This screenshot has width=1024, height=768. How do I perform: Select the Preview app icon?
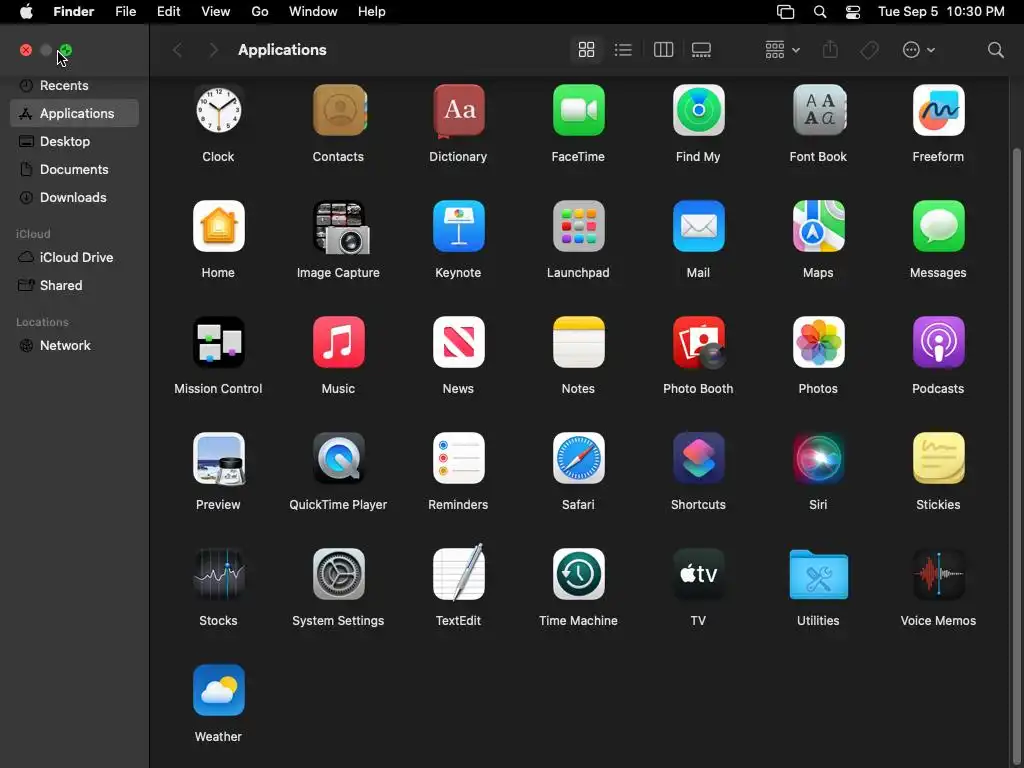(x=219, y=458)
